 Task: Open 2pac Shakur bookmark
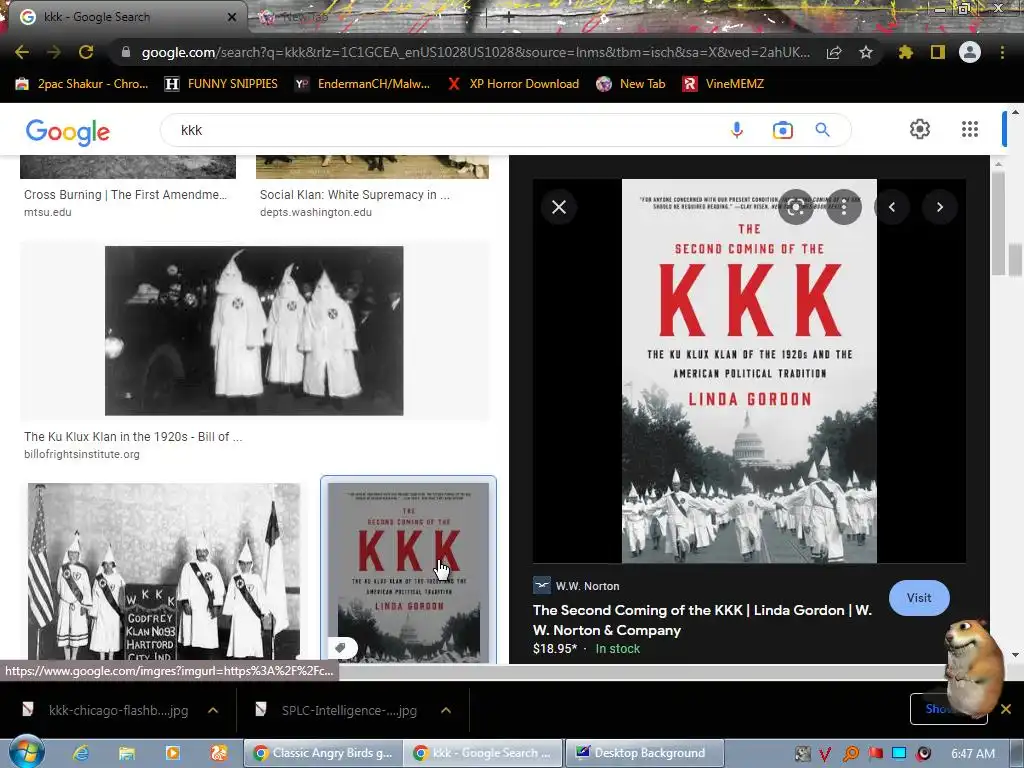[82, 84]
